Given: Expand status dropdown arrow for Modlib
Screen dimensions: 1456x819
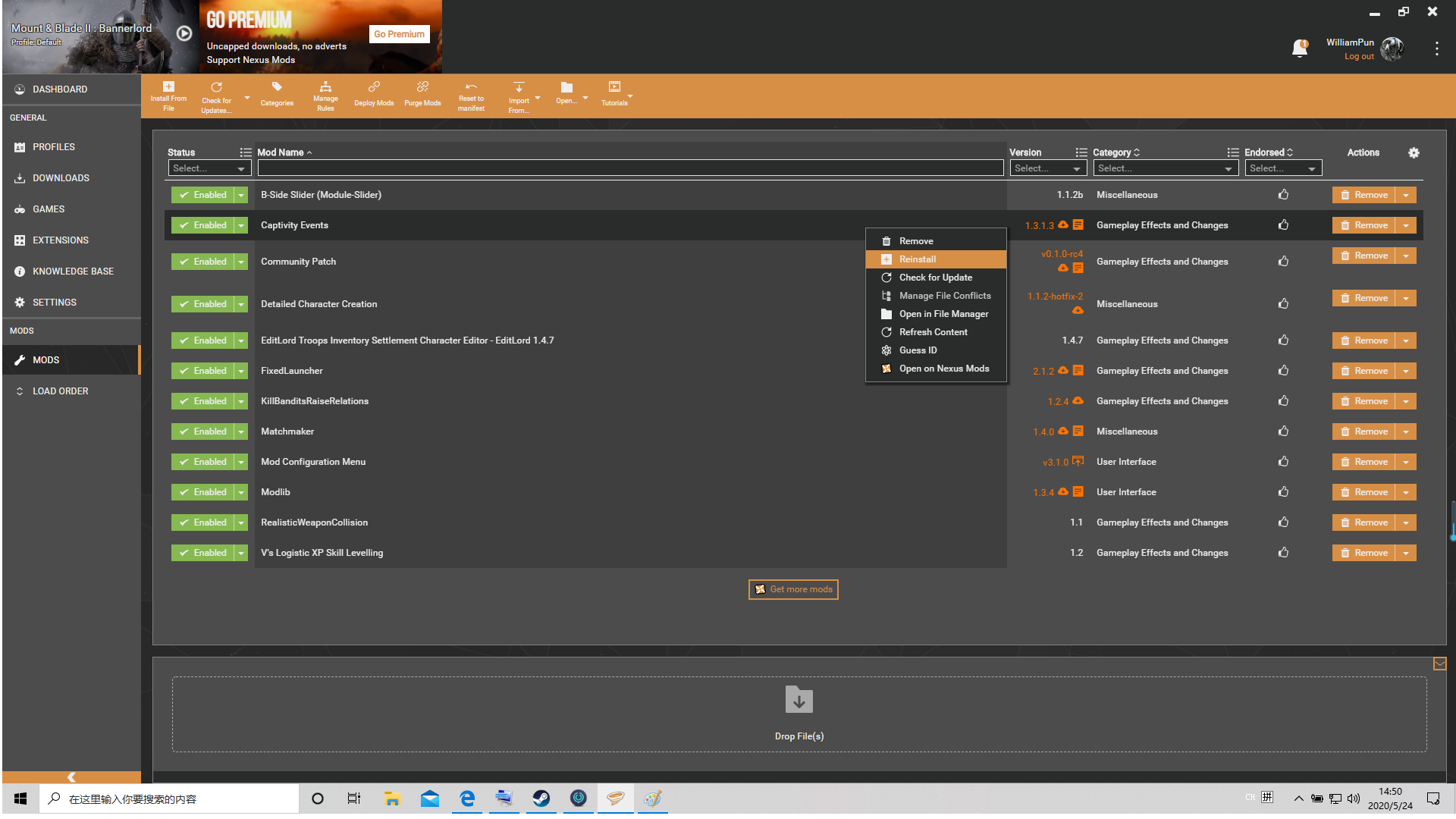Looking at the screenshot, I should pos(241,492).
